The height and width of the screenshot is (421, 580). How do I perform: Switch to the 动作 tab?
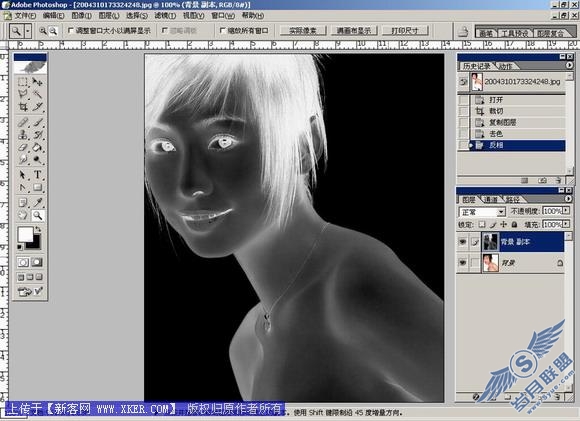(x=505, y=66)
